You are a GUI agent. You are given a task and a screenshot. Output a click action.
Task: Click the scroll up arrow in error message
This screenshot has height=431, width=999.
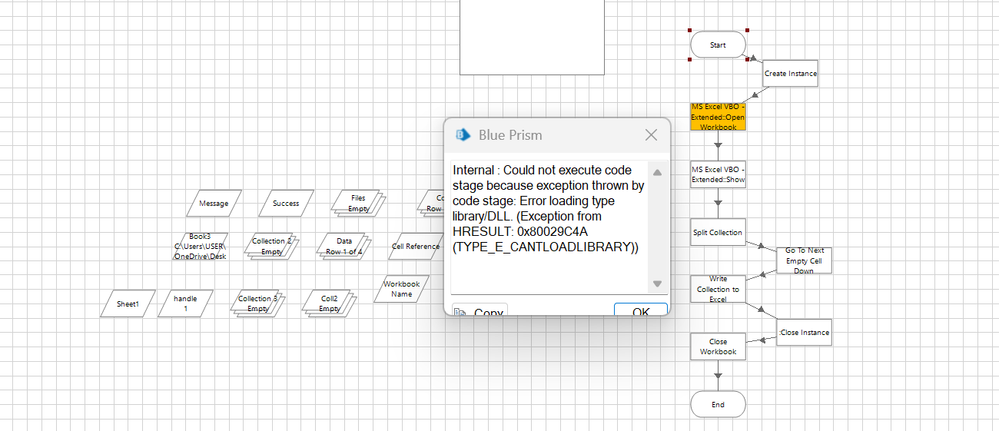click(658, 172)
